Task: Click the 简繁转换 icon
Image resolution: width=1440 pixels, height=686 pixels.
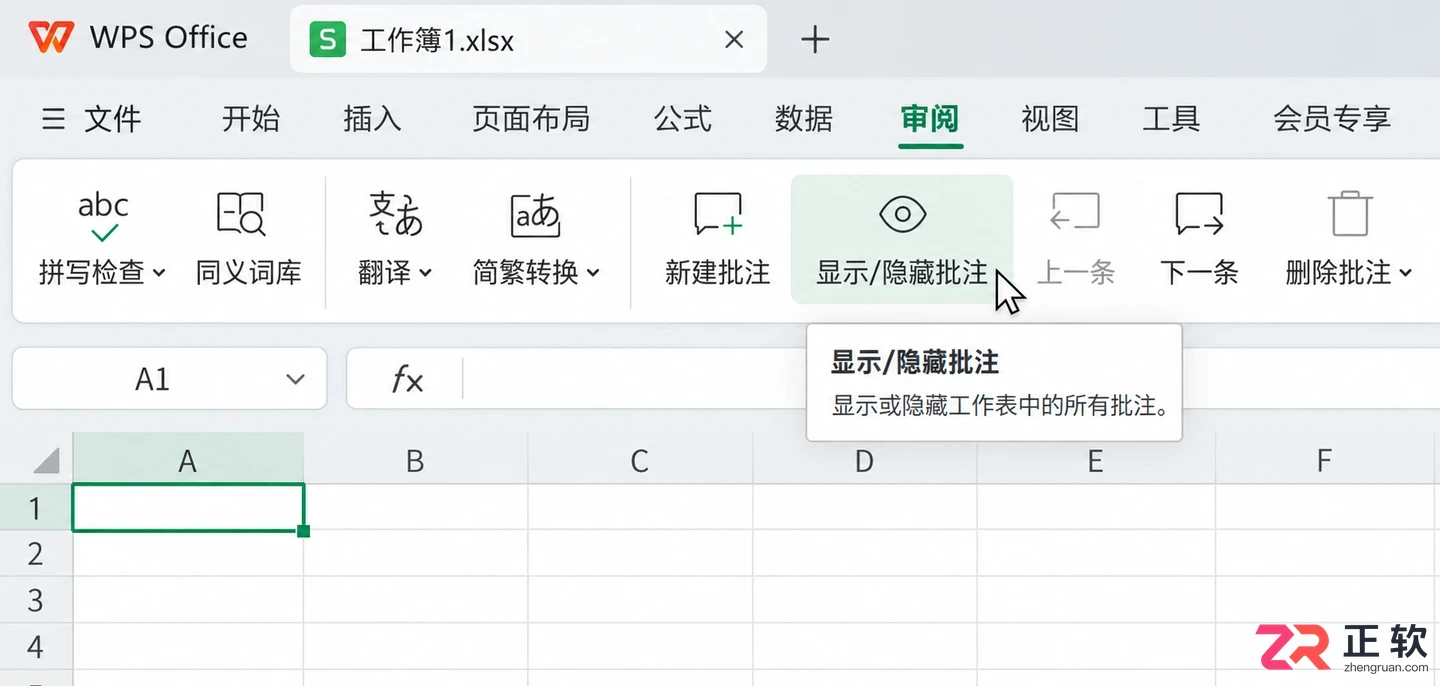Action: point(536,214)
